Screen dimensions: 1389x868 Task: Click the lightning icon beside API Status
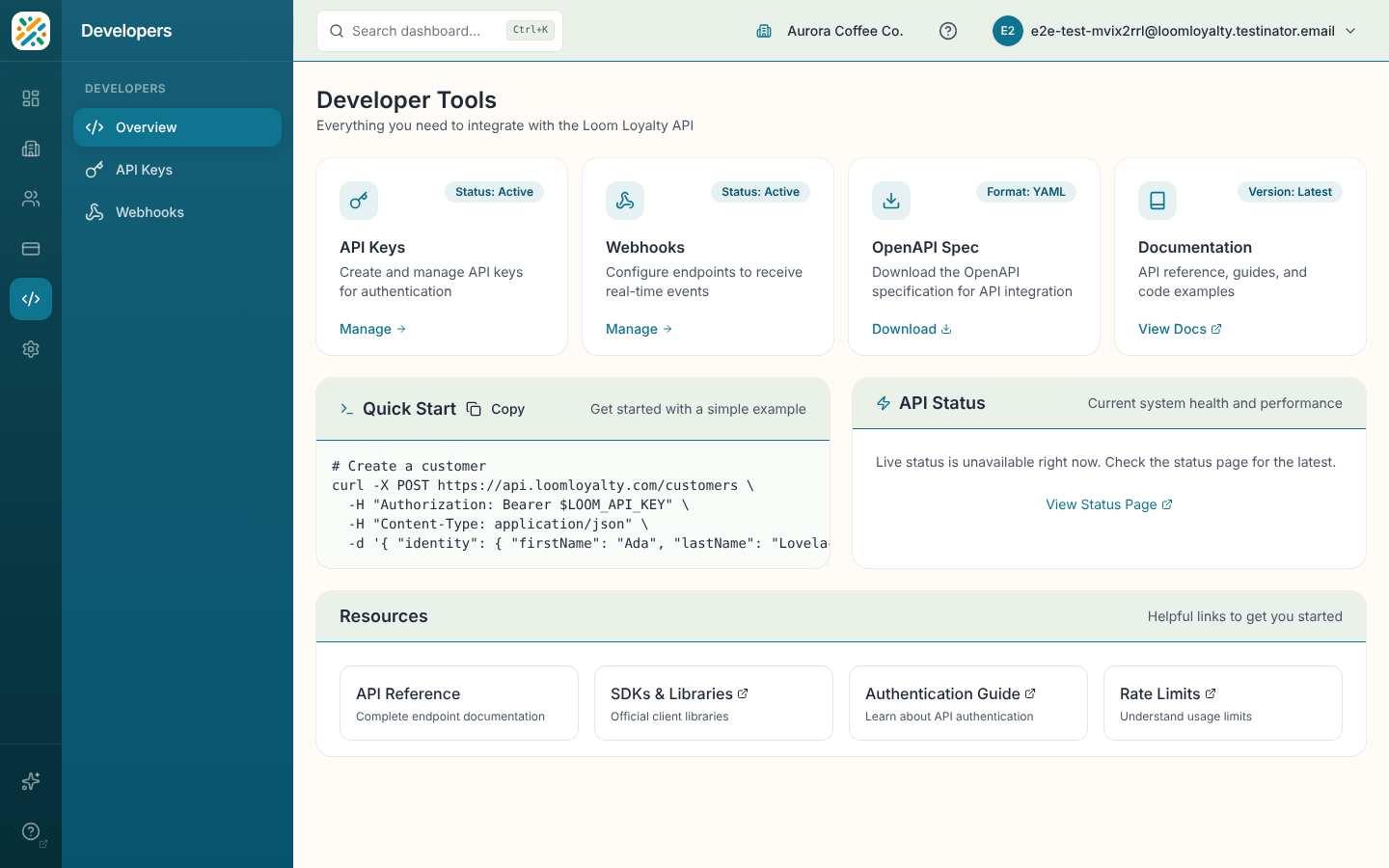(884, 403)
